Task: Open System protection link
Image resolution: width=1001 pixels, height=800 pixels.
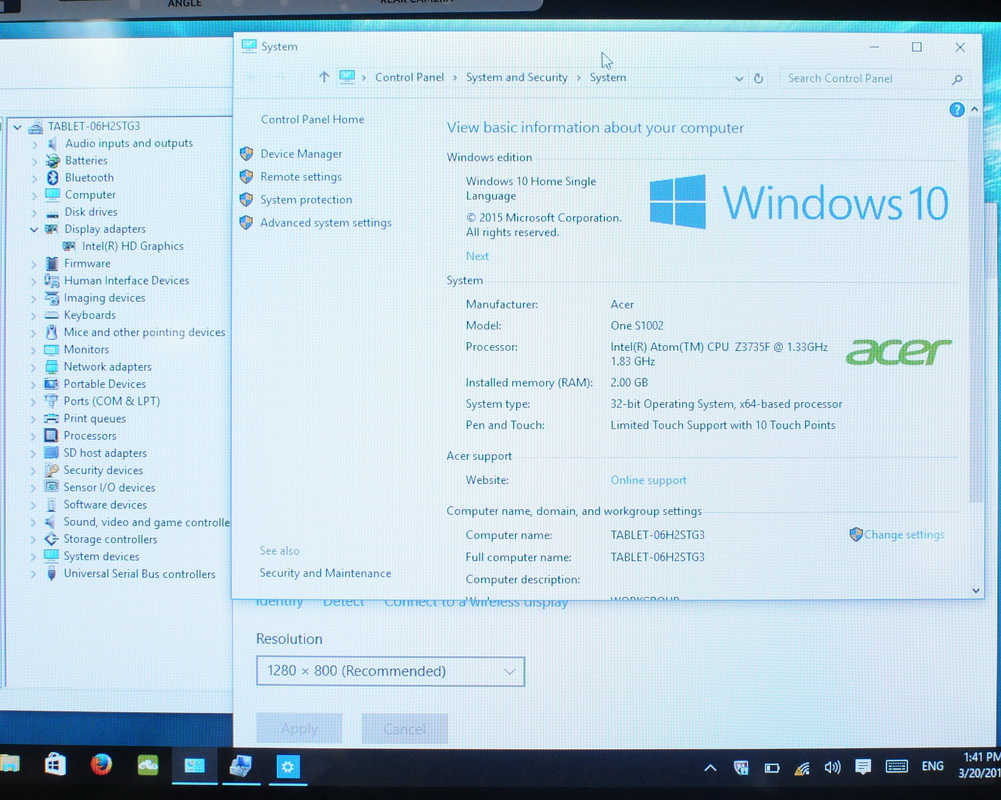Action: coord(306,200)
